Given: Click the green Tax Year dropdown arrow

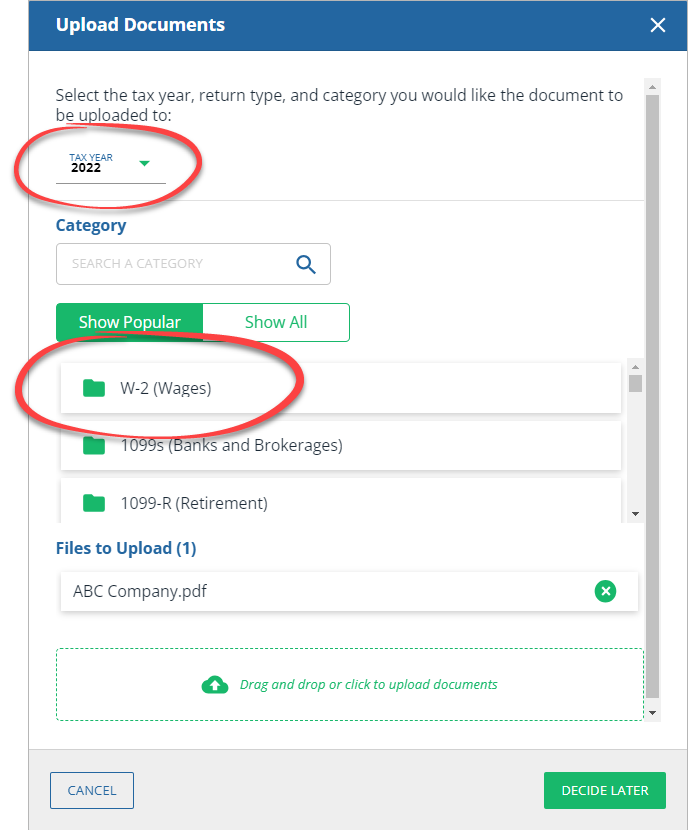Looking at the screenshot, I should point(143,163).
